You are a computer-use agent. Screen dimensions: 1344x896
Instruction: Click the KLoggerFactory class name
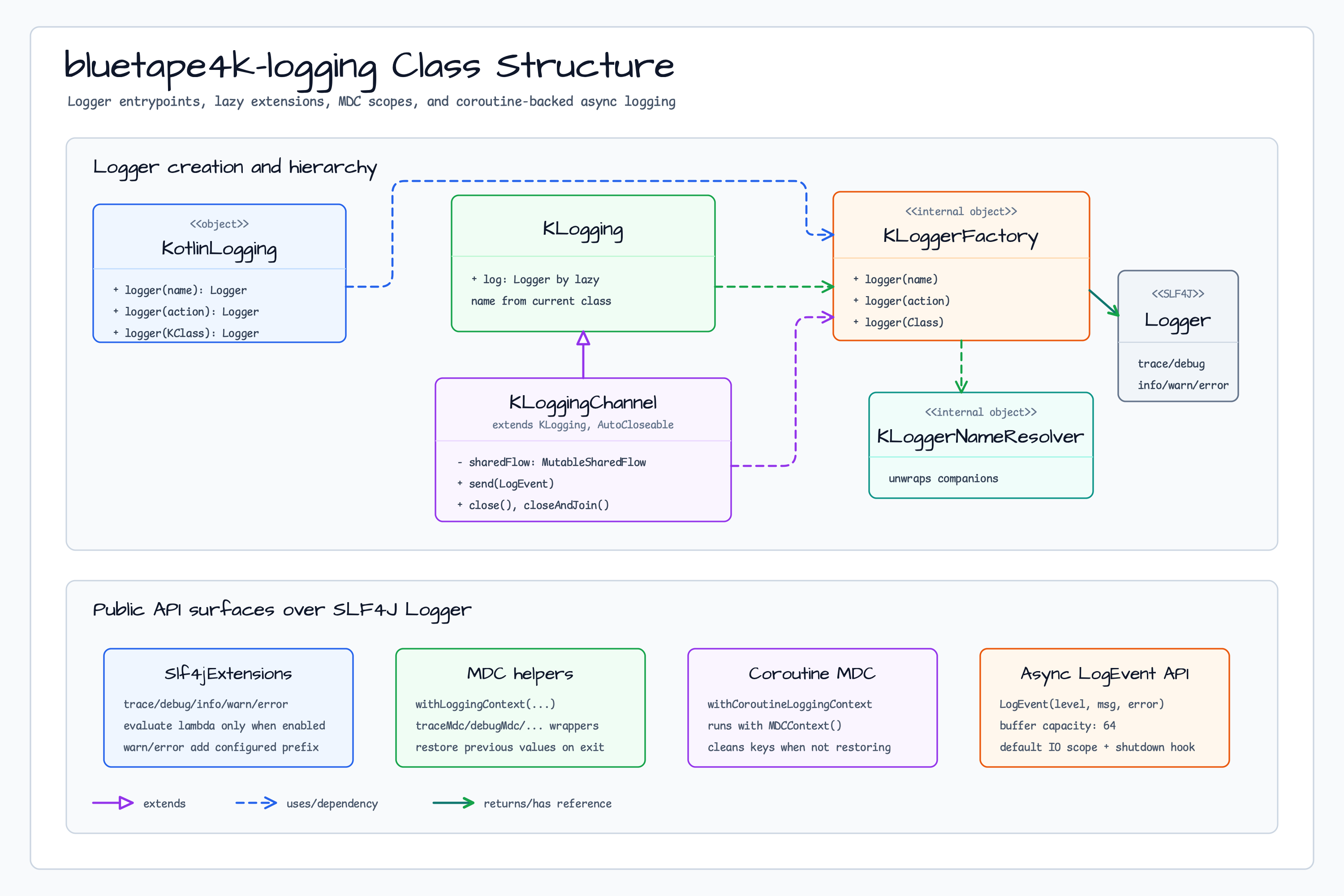pos(961,237)
